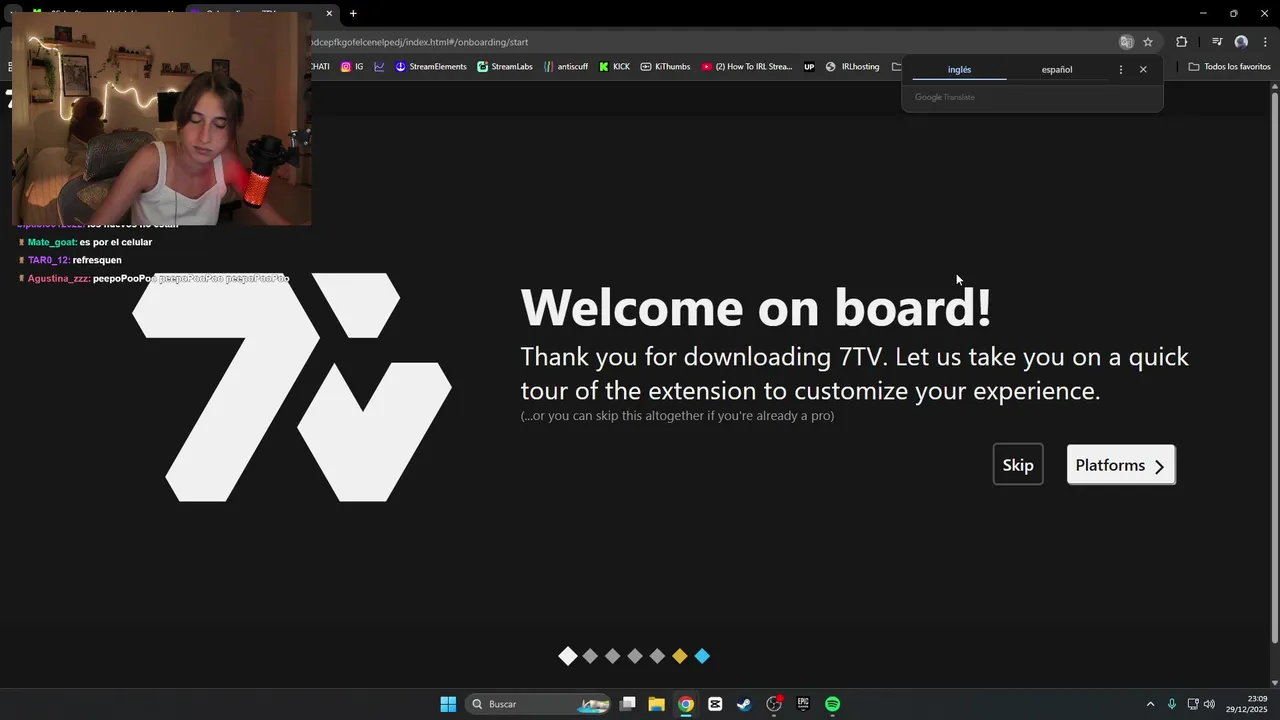Continue to the Platforms step
1280x720 pixels.
1121,465
